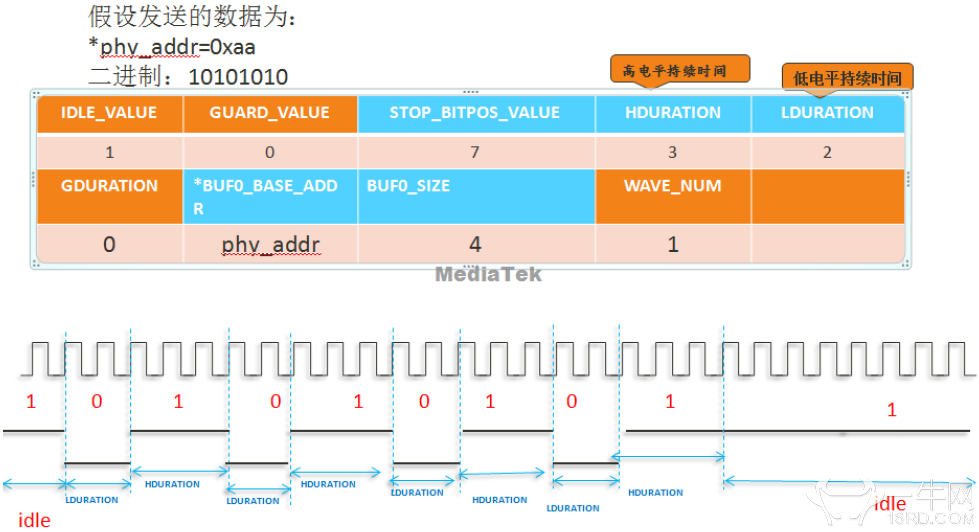Select value 0 under GUARD_VALUE
The height and width of the screenshot is (532, 979).
[270, 152]
